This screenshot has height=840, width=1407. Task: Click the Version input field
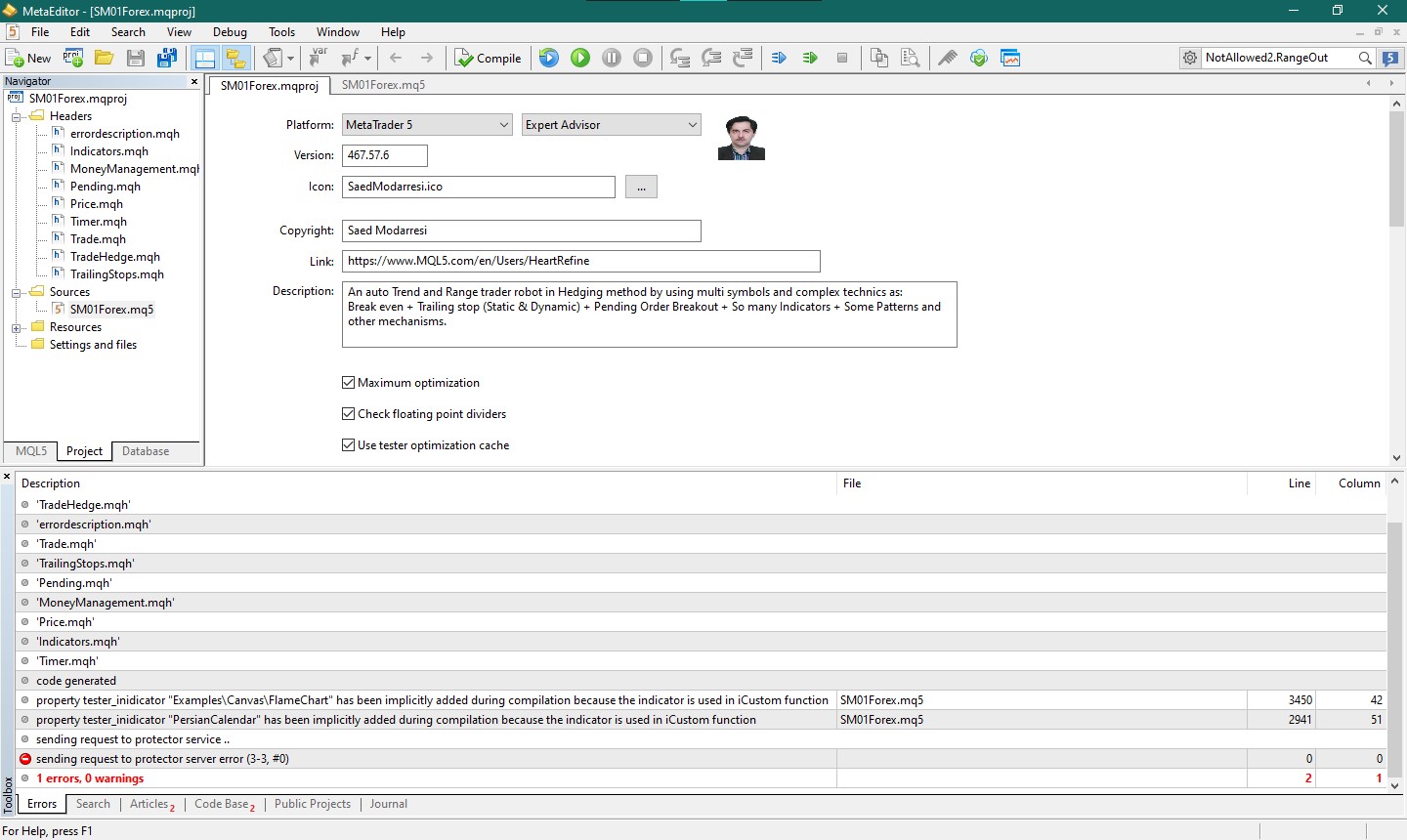[x=385, y=155]
